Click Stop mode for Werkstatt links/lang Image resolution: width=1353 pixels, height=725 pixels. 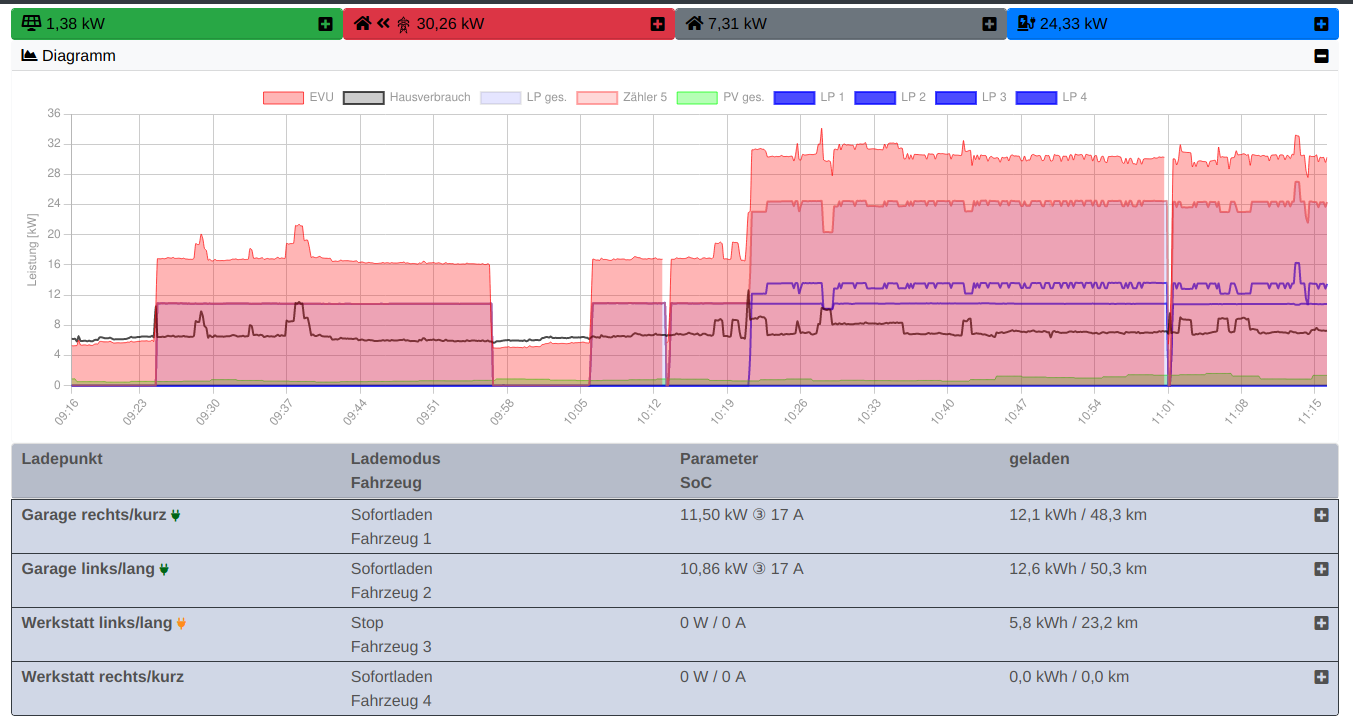(367, 623)
